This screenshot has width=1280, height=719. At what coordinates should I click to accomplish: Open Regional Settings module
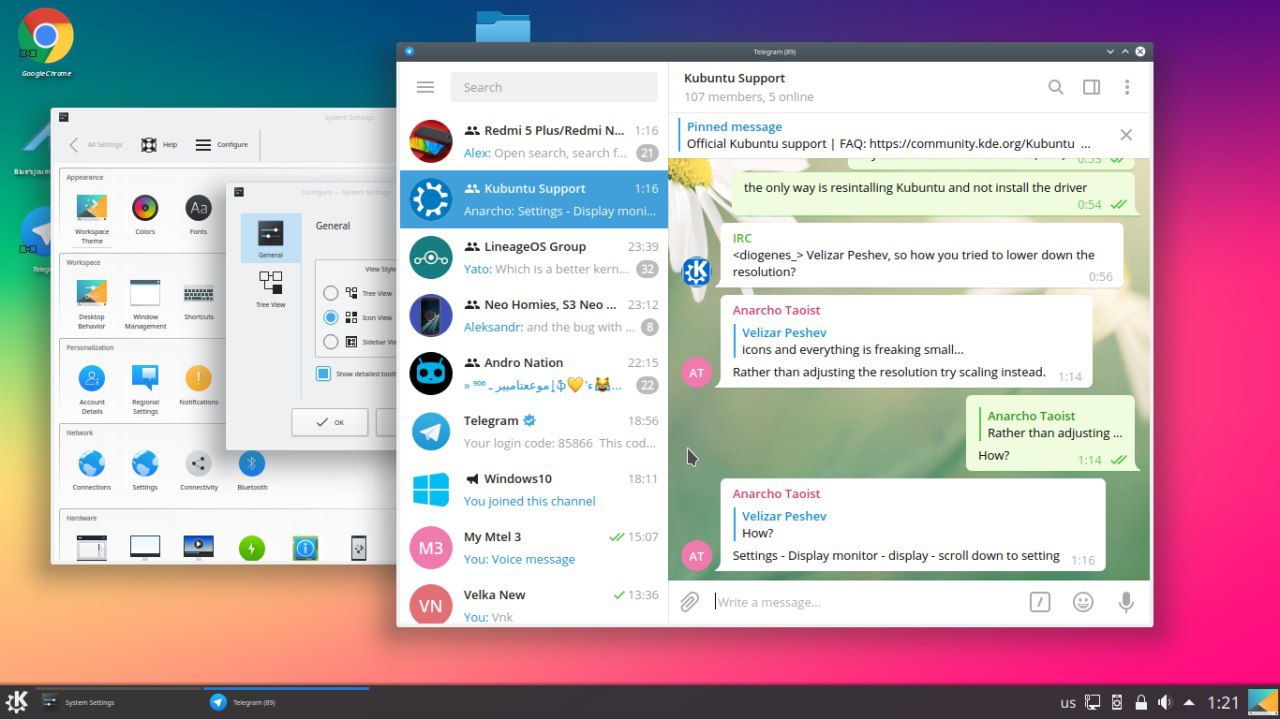pos(145,388)
